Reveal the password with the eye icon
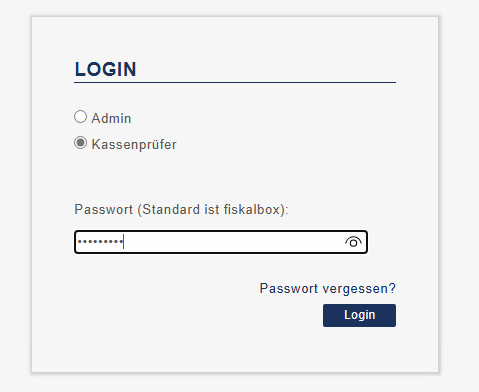 tap(353, 242)
